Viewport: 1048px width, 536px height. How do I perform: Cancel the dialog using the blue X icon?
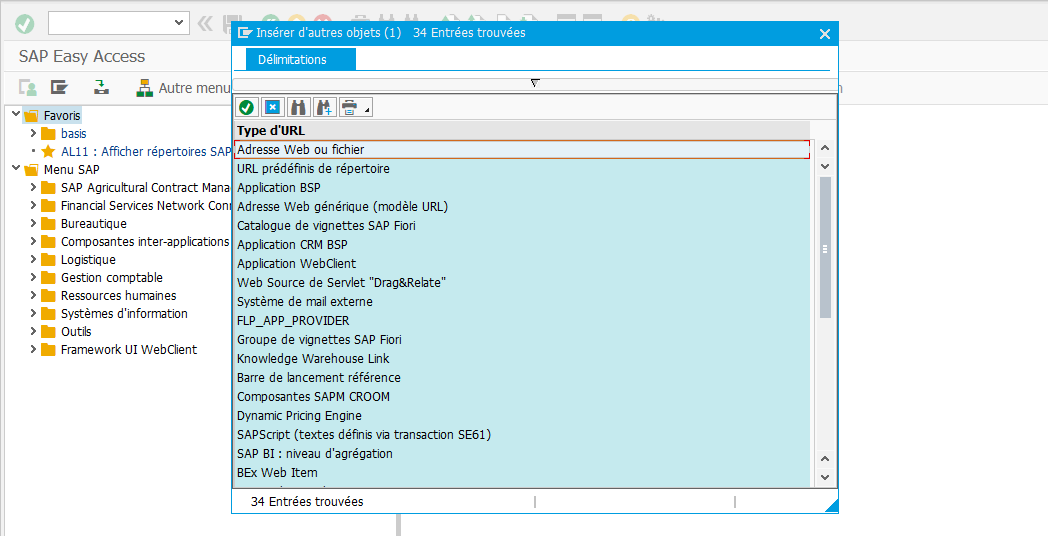pyautogui.click(x=272, y=107)
